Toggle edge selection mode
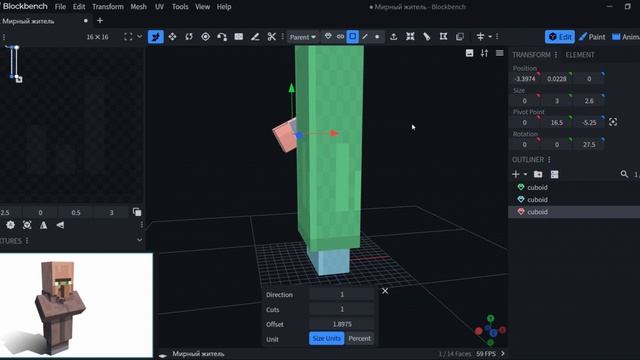 (365, 37)
